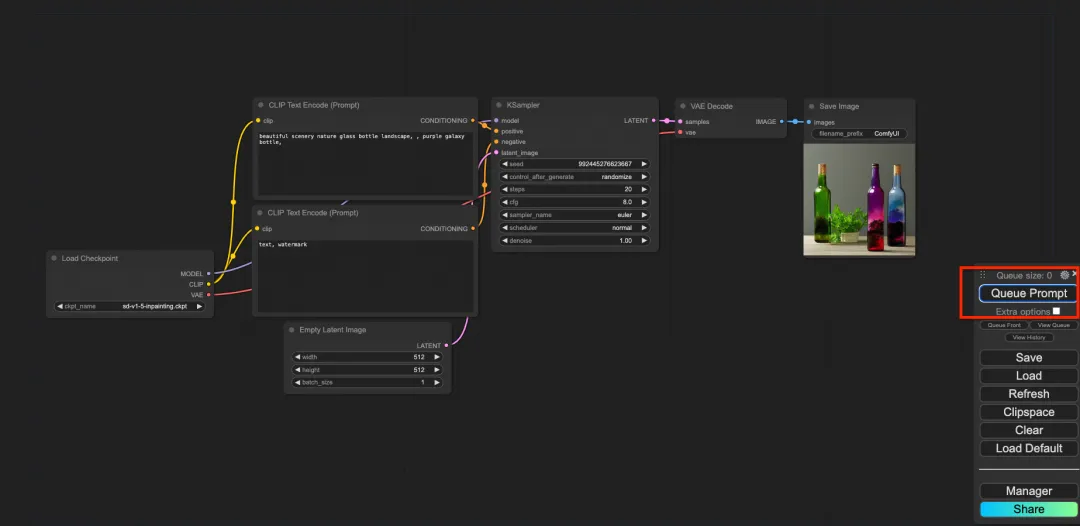Screen dimensions: 1080x526
Task: Open the scheduler normal selector
Action: pos(574,228)
